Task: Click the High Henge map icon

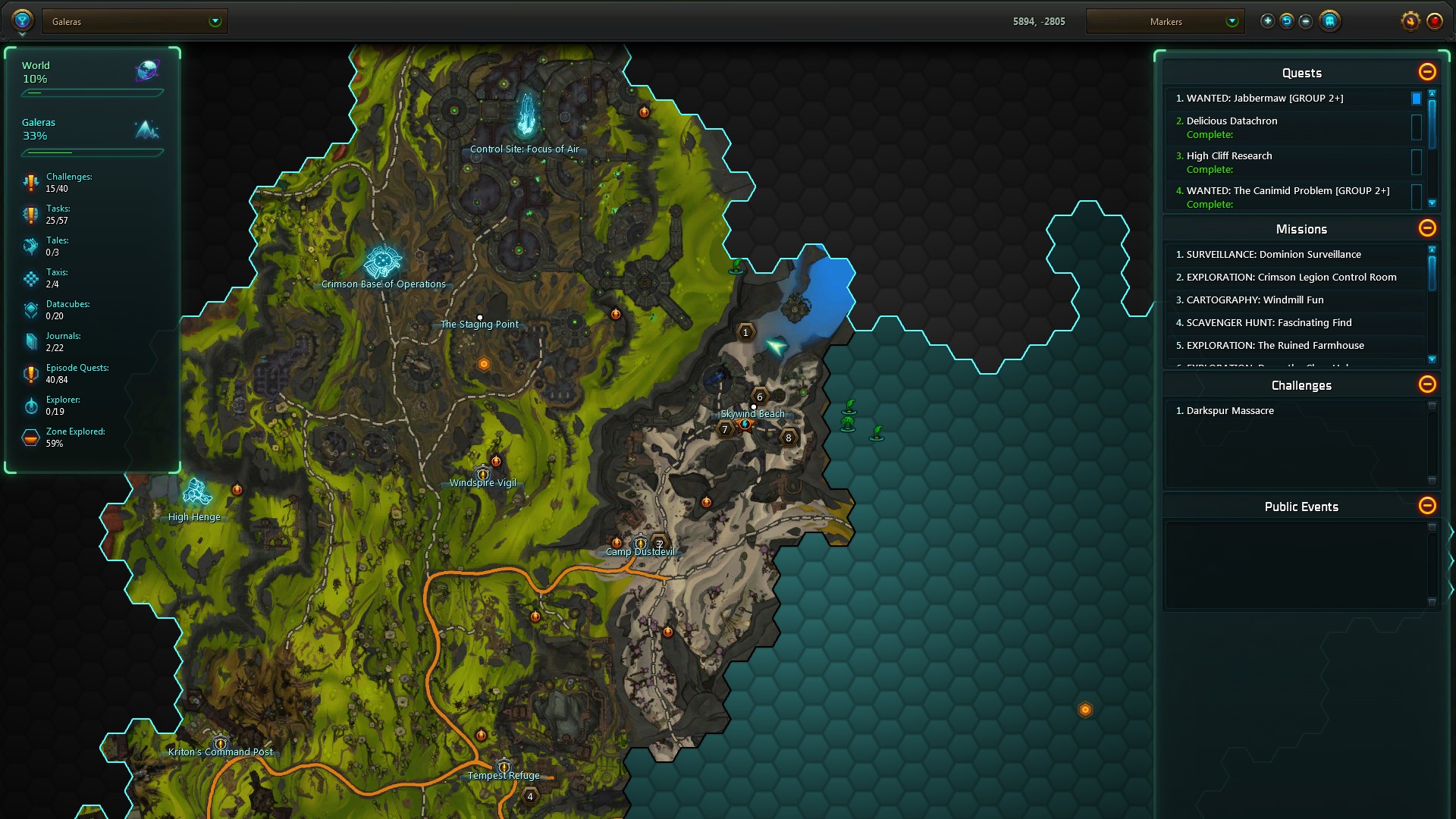Action: coord(196,493)
